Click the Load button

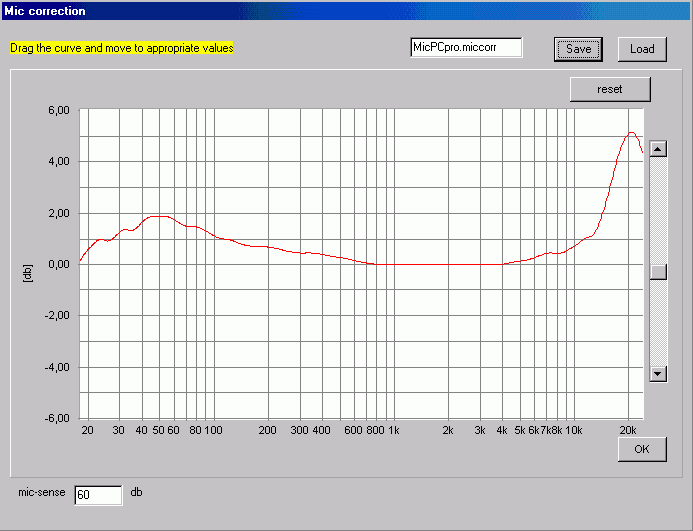(642, 49)
